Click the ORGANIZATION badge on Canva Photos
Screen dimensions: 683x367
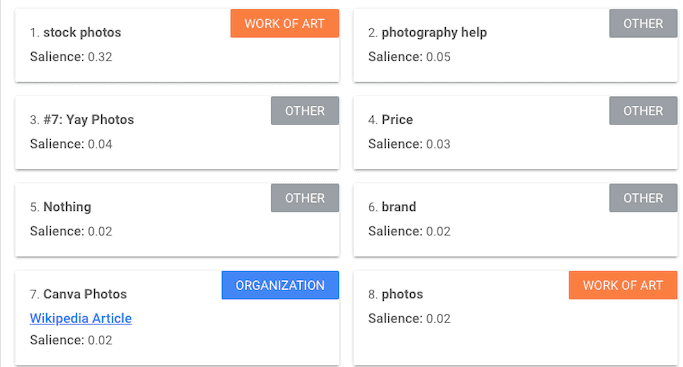[x=280, y=285]
